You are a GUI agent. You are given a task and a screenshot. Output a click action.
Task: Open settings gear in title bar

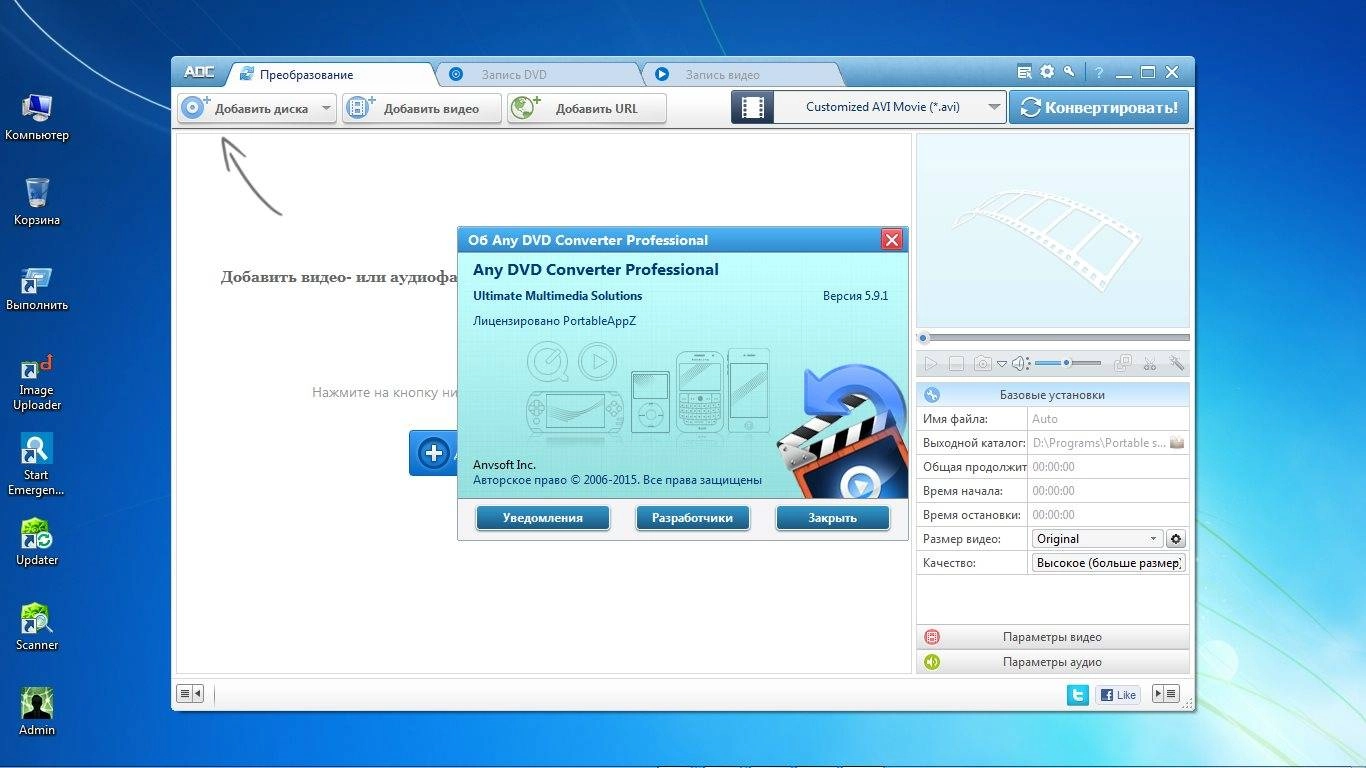click(1047, 72)
